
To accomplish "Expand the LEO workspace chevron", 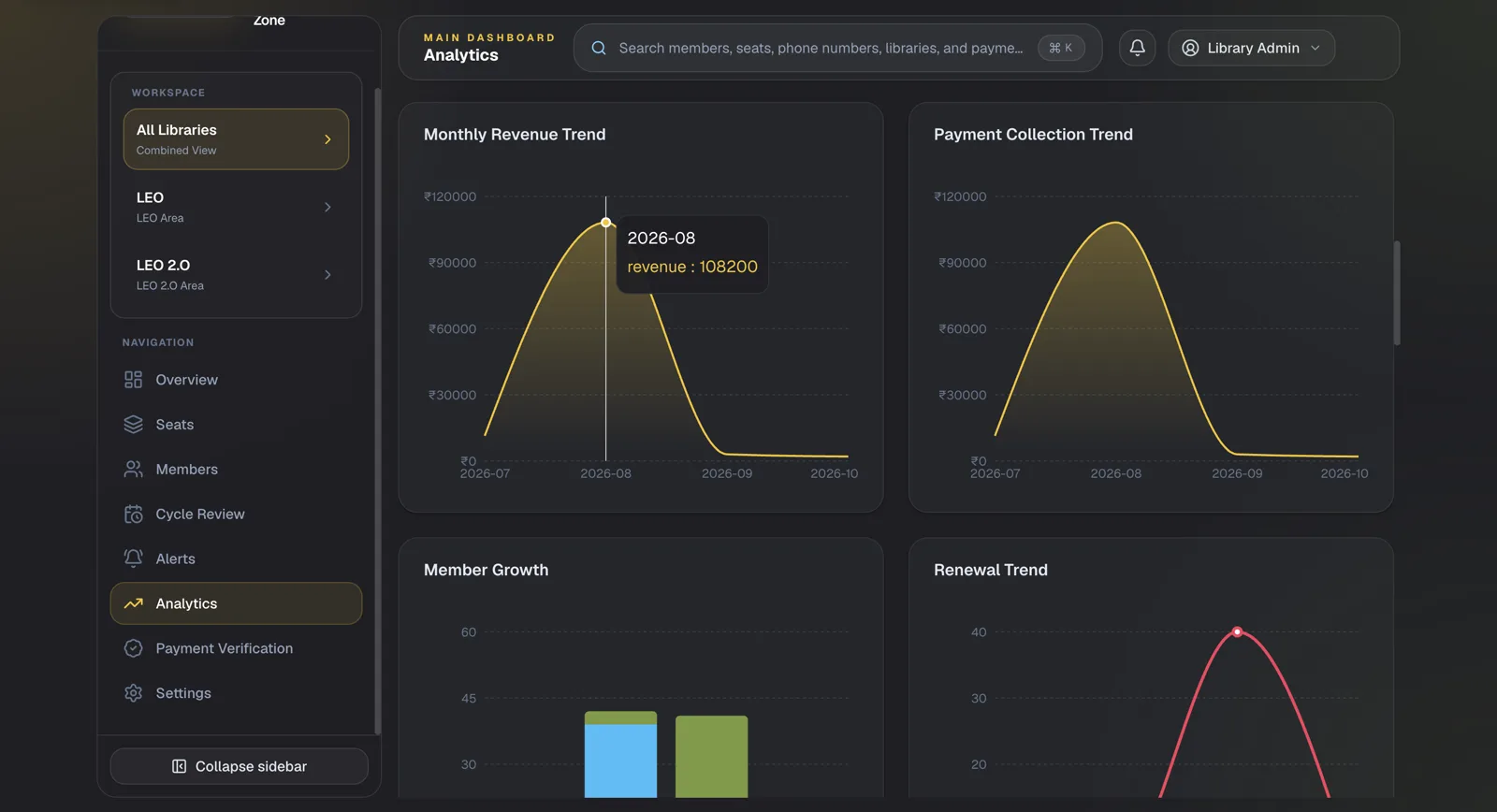I will tap(327, 207).
